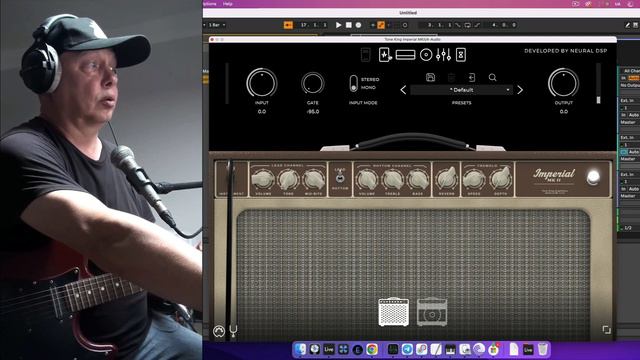Open the Default preset dropdown
Viewport: 640px width, 360px height.
[462, 90]
